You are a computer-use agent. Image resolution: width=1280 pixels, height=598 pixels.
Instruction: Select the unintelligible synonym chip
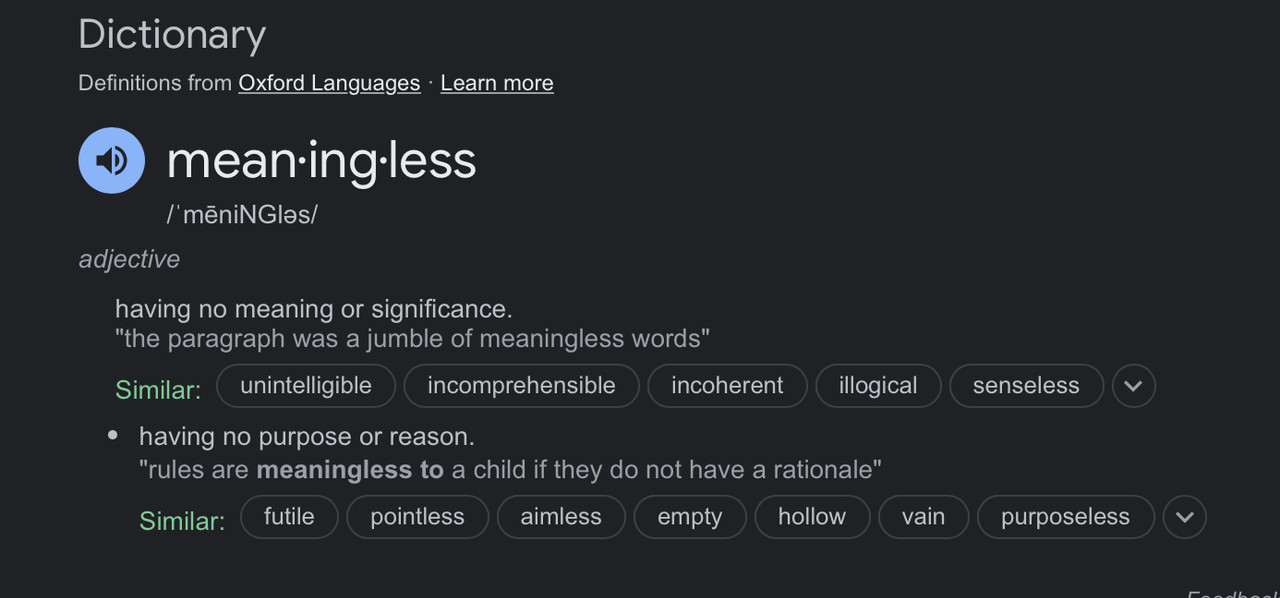tap(306, 386)
